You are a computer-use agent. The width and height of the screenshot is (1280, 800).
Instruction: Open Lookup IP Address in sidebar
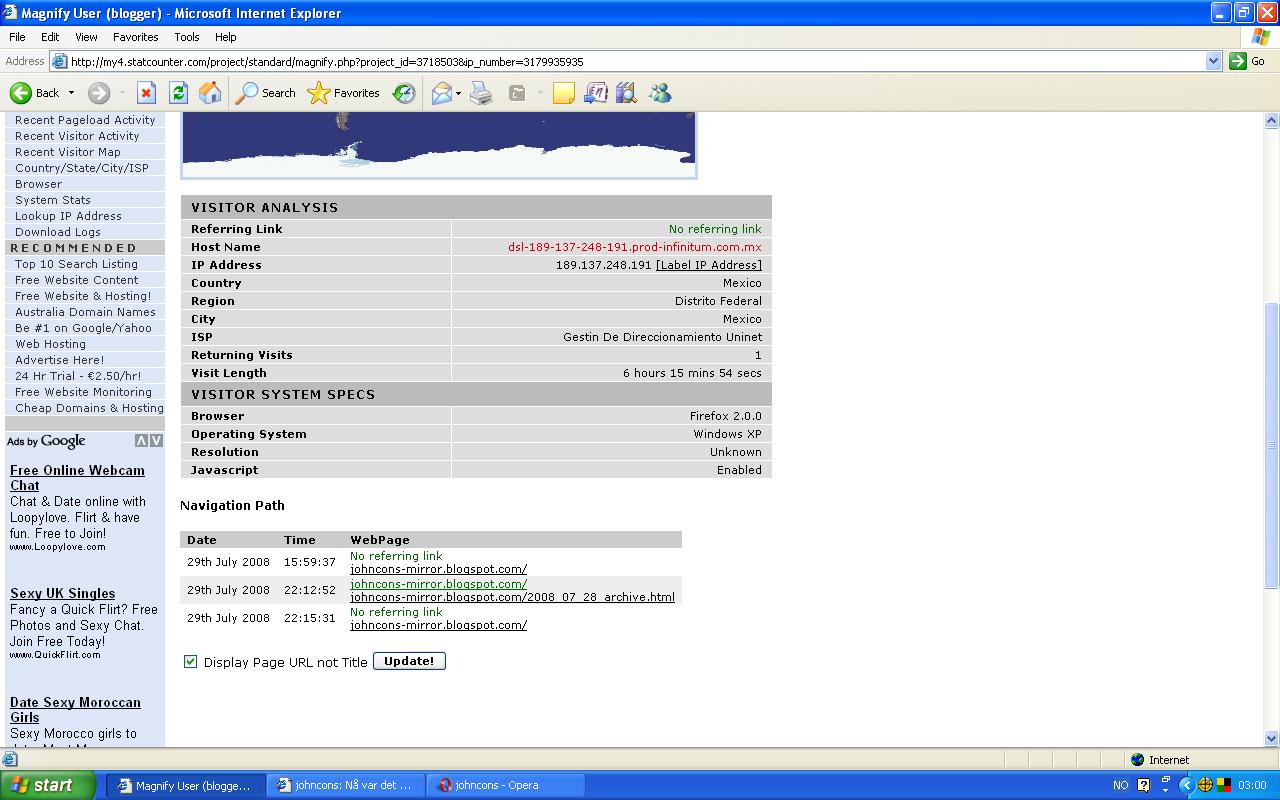click(x=68, y=216)
